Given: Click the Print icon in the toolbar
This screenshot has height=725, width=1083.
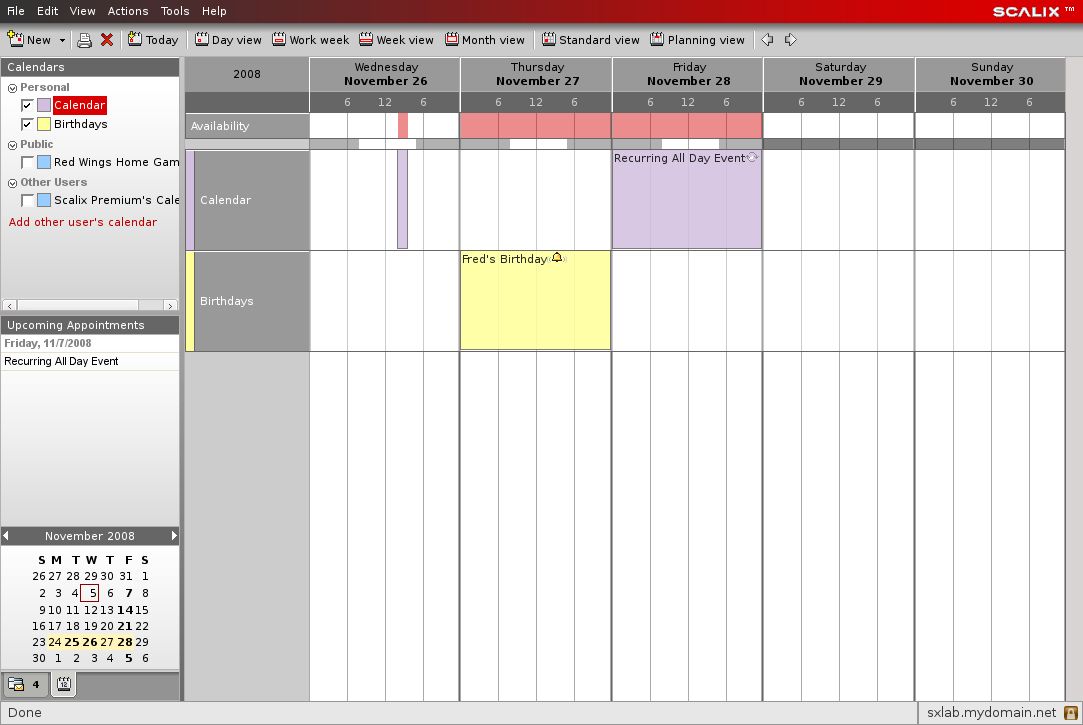Looking at the screenshot, I should pyautogui.click(x=85, y=40).
